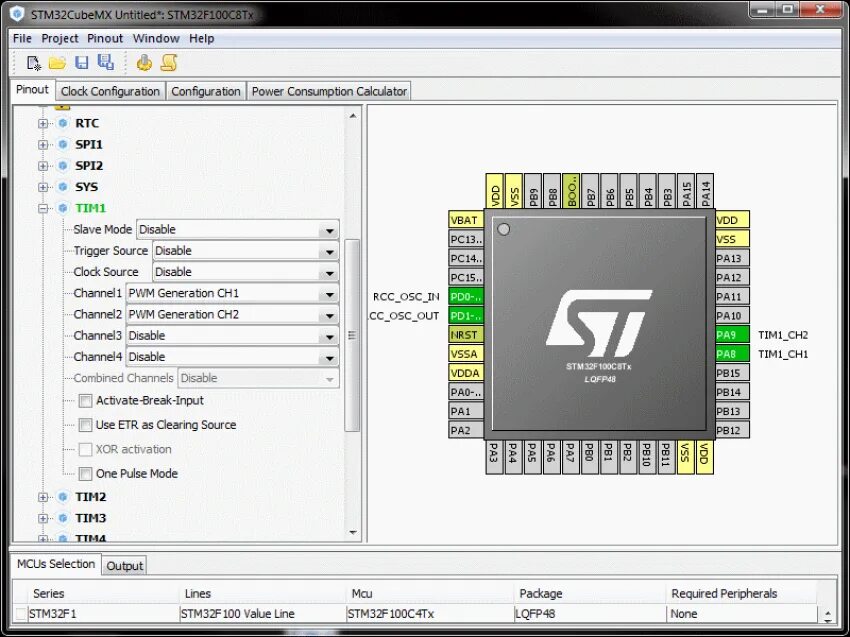Switch to the Configuration tab
The width and height of the screenshot is (850, 637).
(206, 91)
